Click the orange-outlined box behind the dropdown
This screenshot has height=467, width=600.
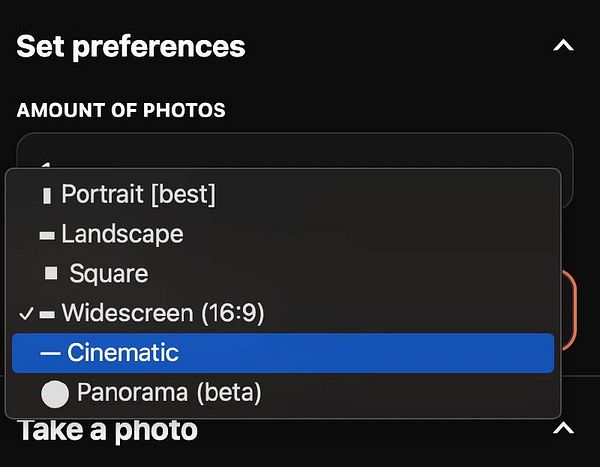coord(568,310)
